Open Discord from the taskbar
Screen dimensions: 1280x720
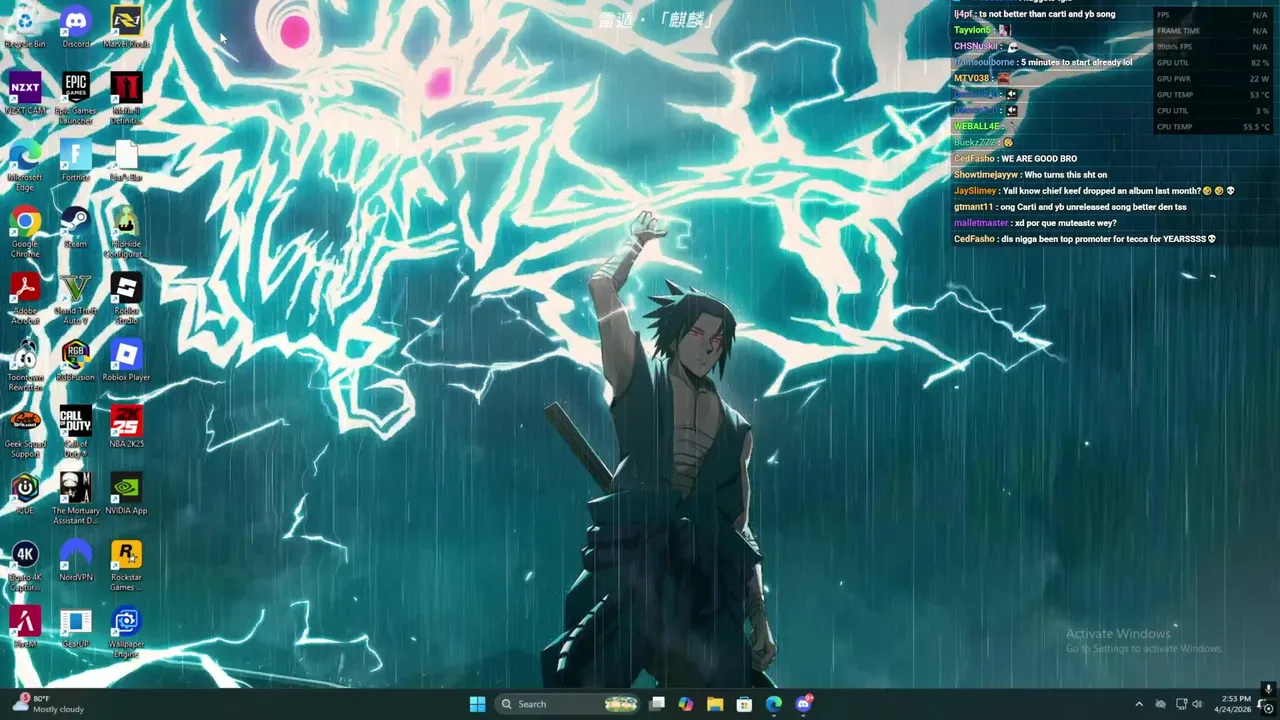point(803,704)
